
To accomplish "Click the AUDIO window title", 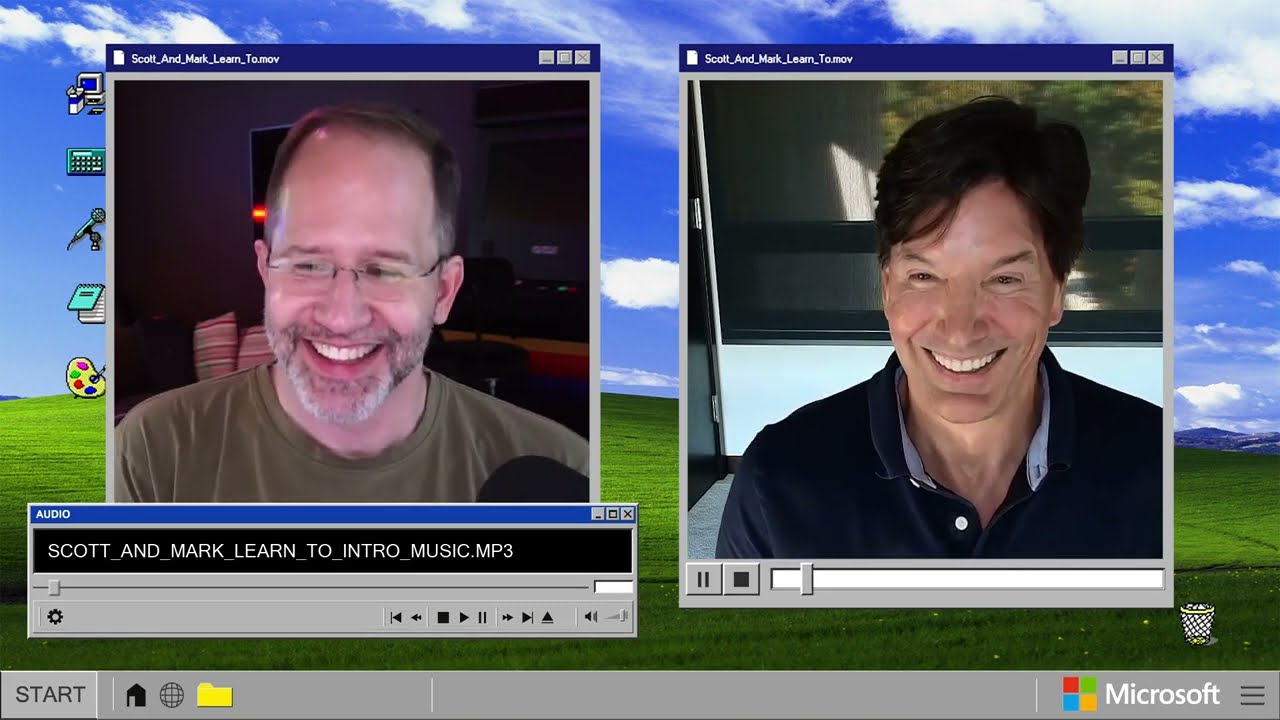I will [x=53, y=514].
